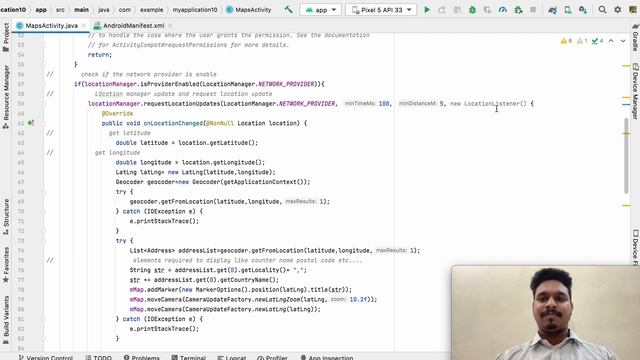Open the Gradle tool window on right
The image size is (640, 360).
point(635,37)
